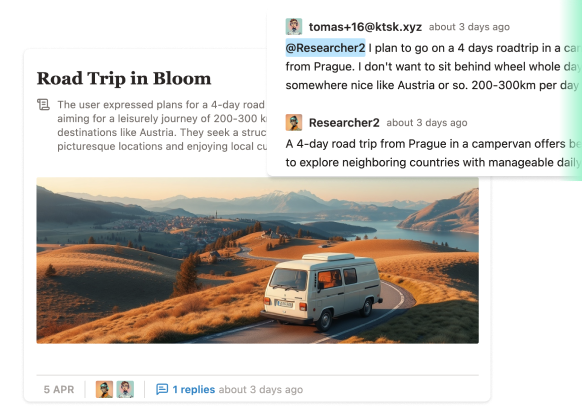Click the Researcher2 author name
The width and height of the screenshot is (582, 406).
pyautogui.click(x=344, y=122)
